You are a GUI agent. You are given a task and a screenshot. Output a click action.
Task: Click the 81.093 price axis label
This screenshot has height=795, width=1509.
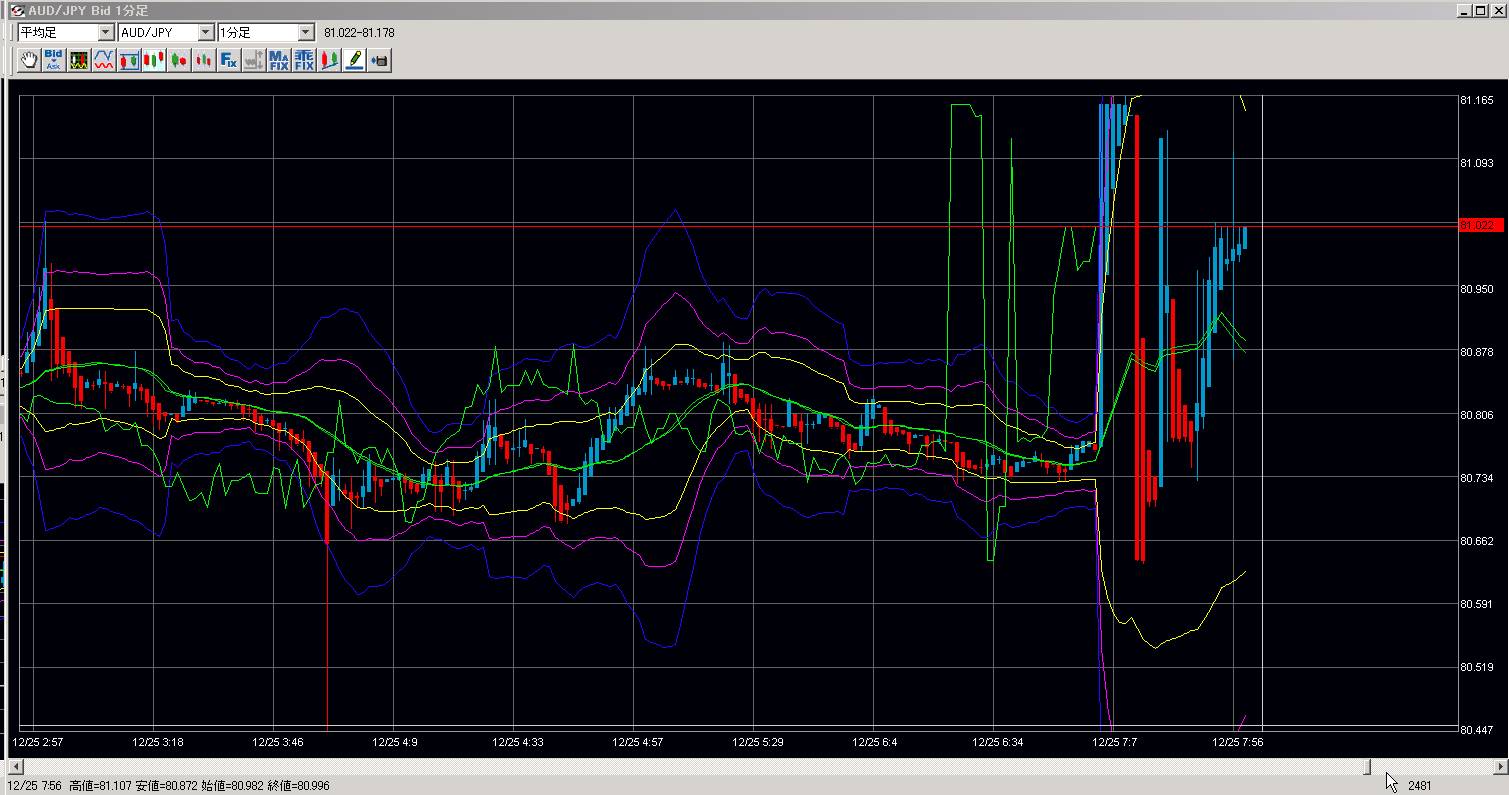(x=1477, y=163)
